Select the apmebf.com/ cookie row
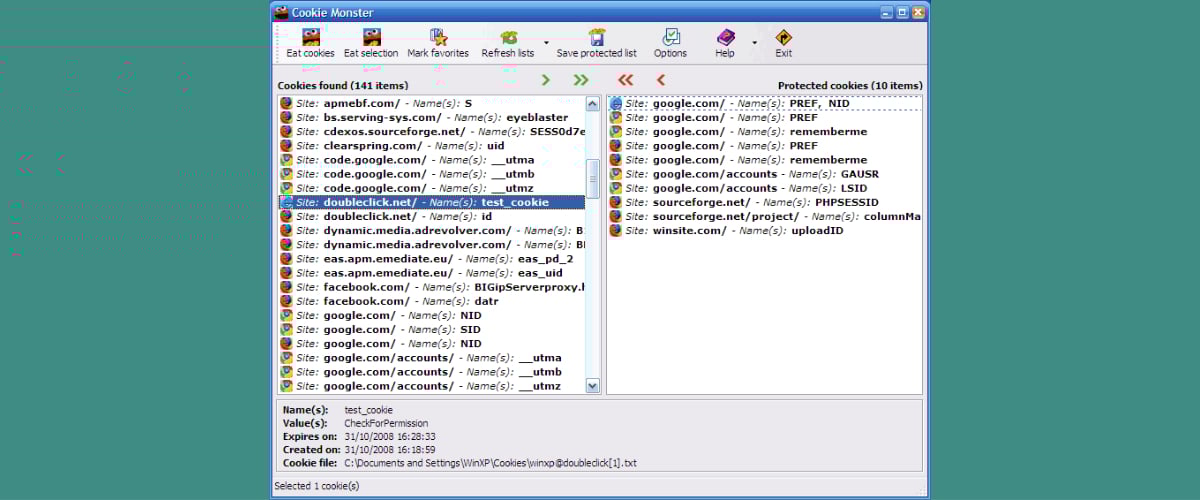 point(431,103)
